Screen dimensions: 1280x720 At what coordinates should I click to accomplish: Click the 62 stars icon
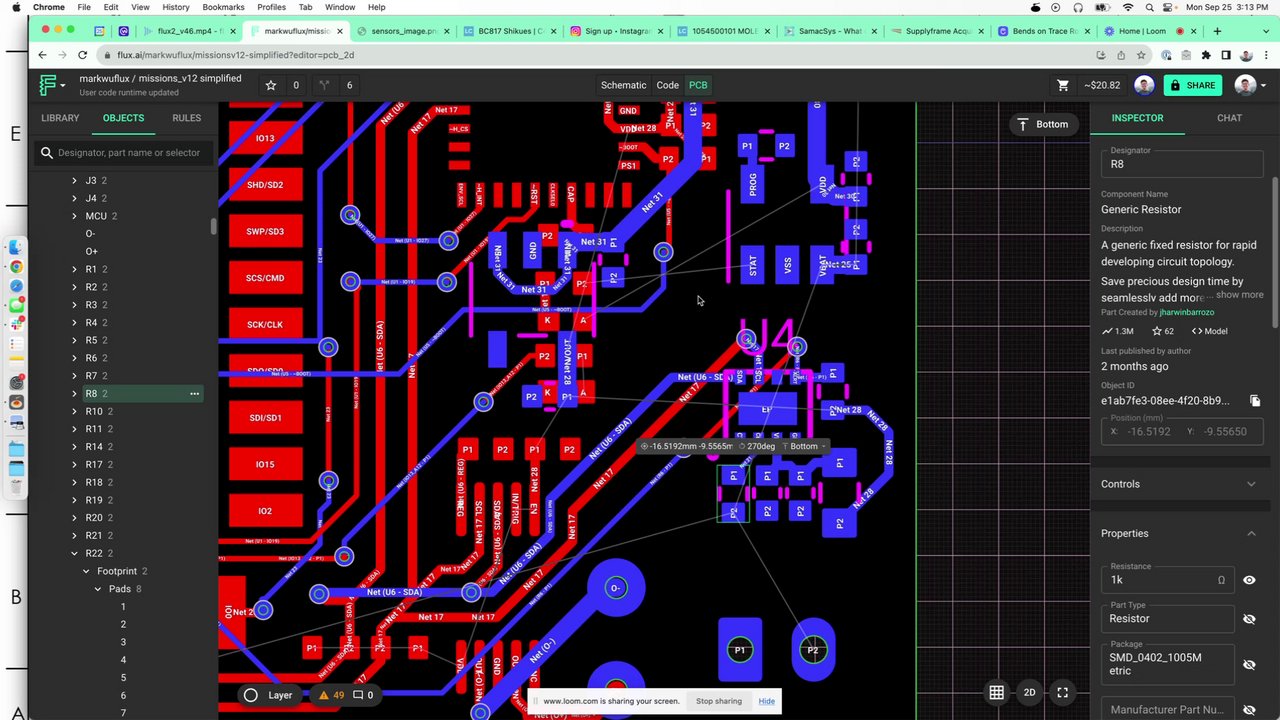coord(1157,331)
